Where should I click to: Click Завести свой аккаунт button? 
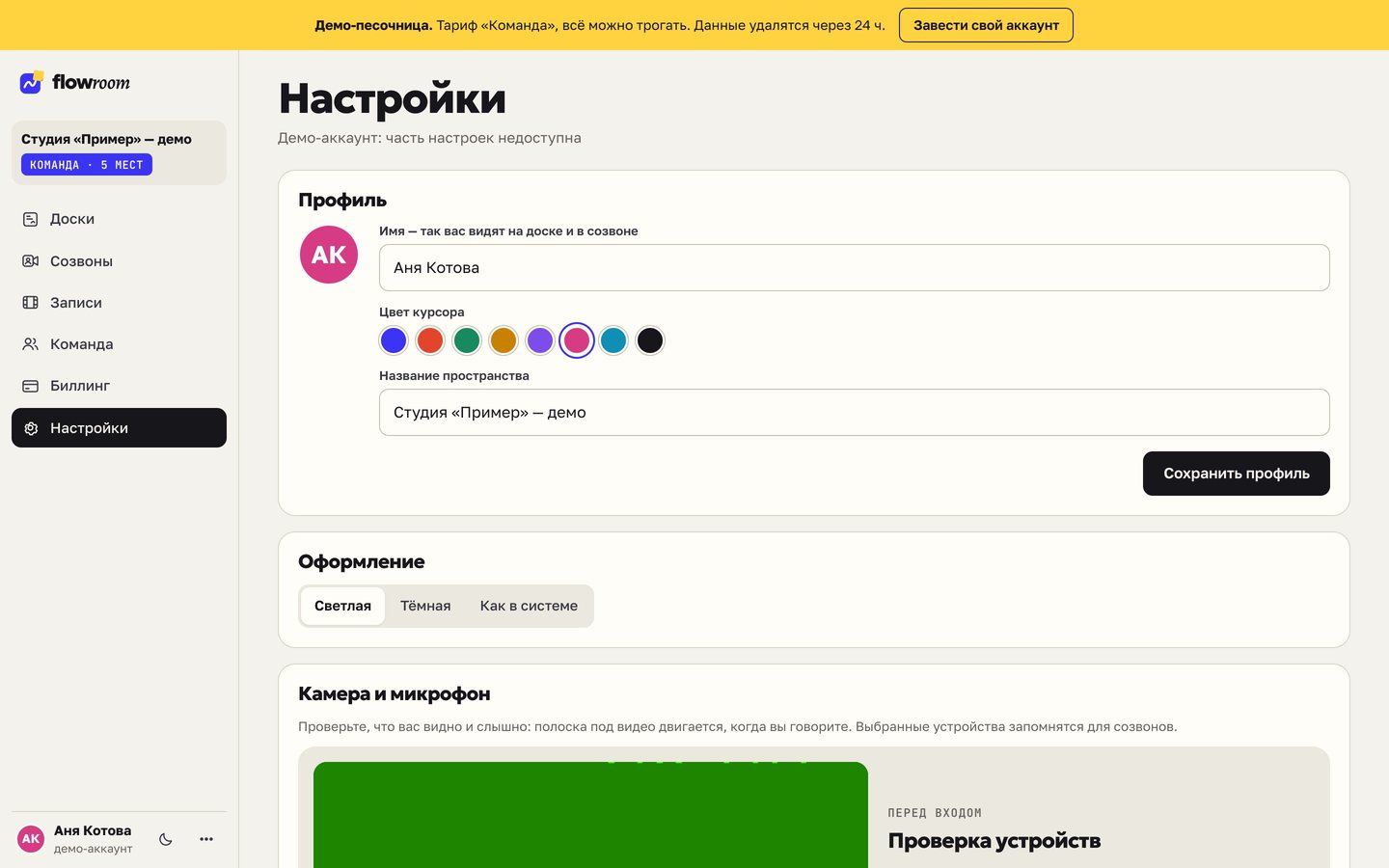(986, 25)
